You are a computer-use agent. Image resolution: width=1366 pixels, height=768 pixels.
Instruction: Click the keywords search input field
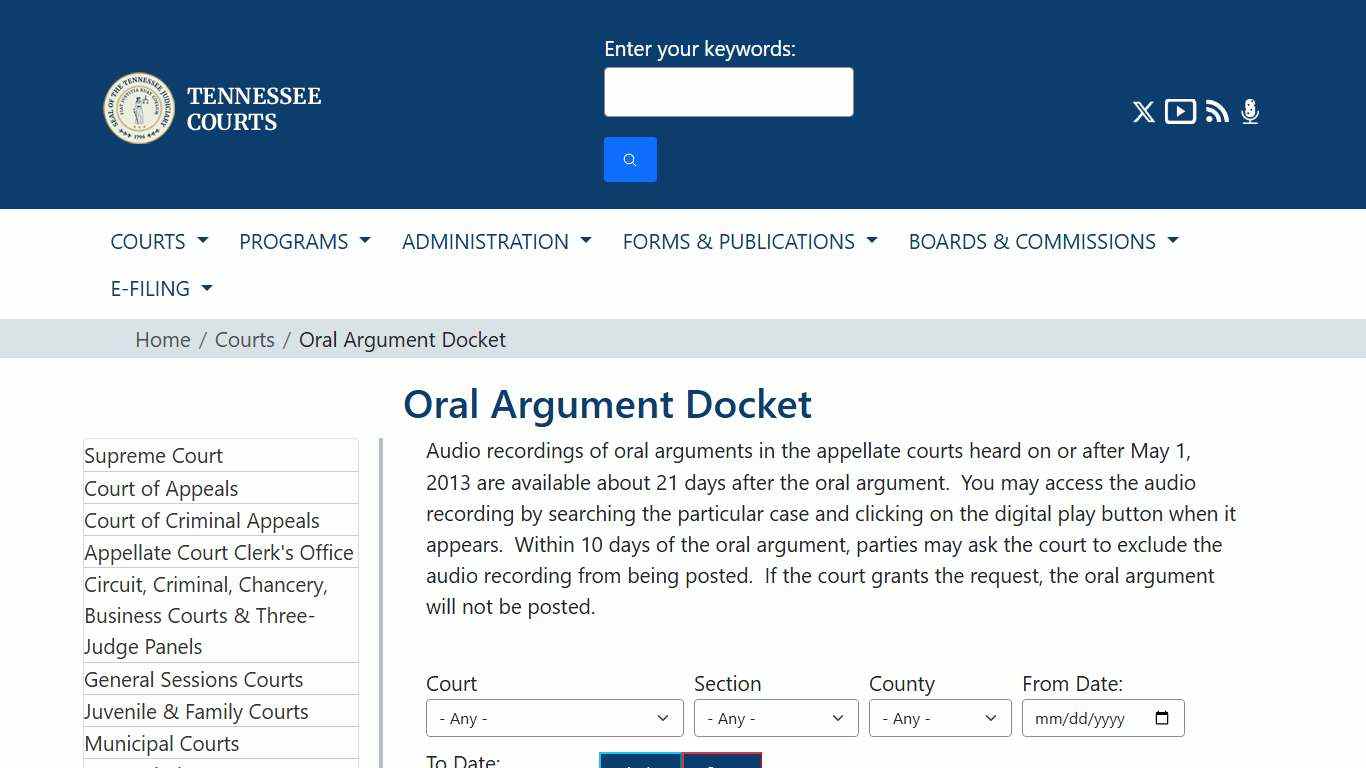click(x=728, y=91)
